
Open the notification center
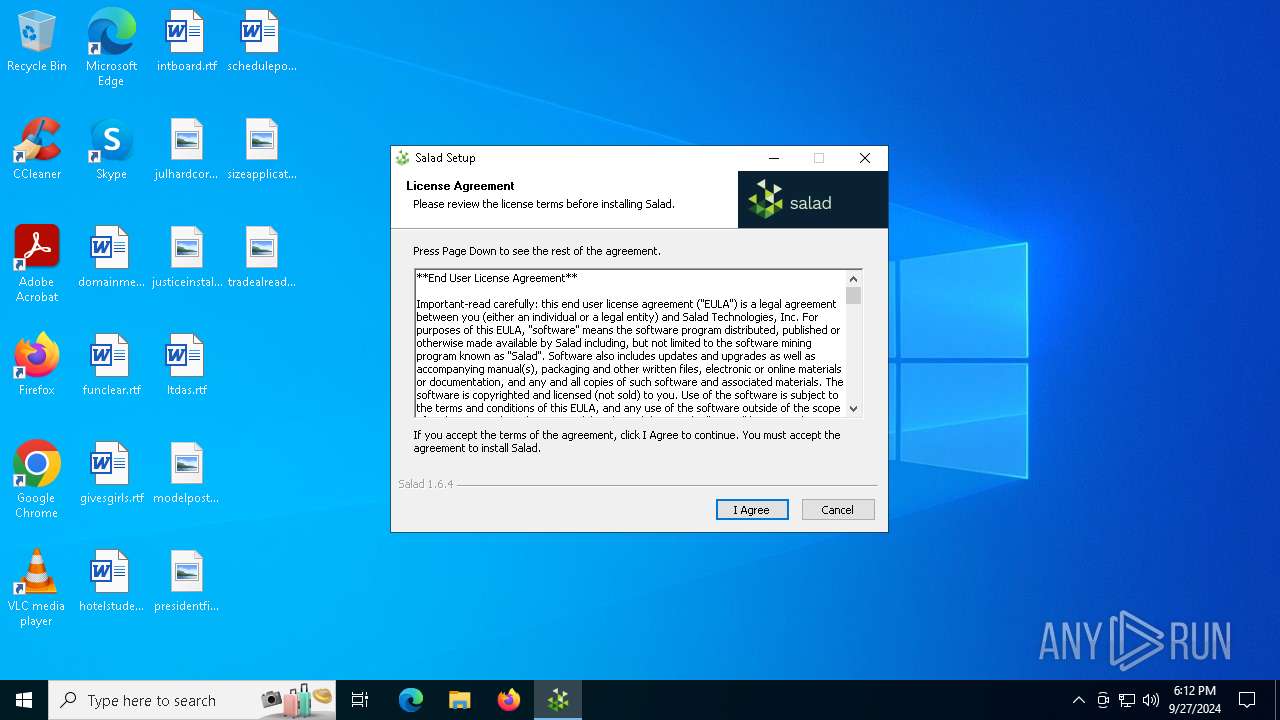pyautogui.click(x=1247, y=700)
